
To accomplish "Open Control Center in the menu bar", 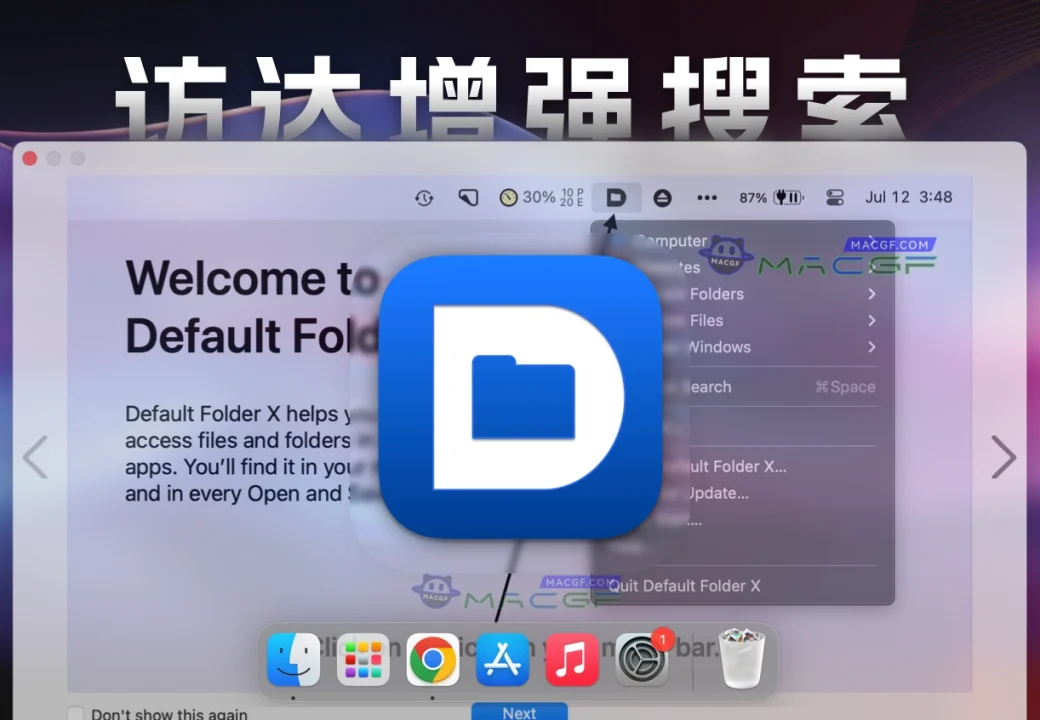I will [x=835, y=198].
